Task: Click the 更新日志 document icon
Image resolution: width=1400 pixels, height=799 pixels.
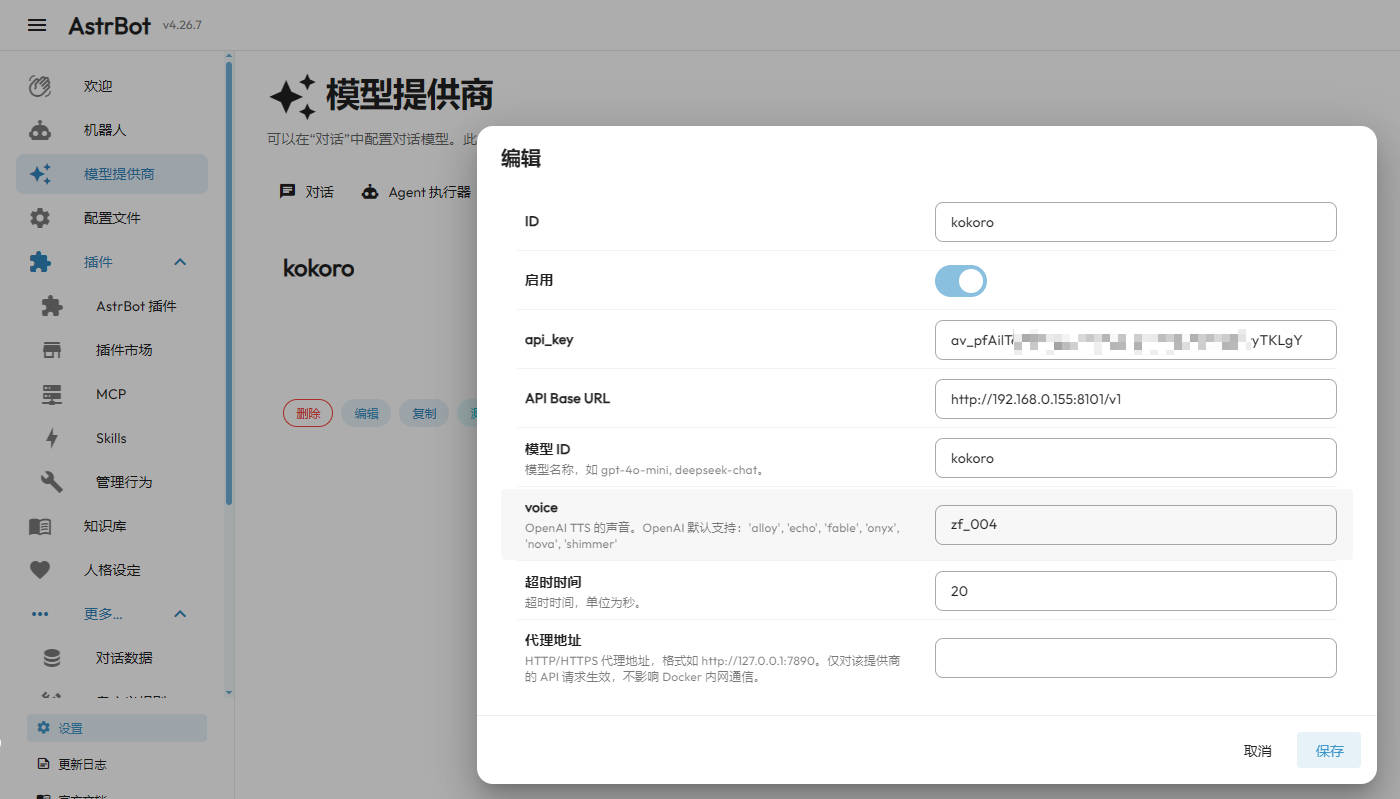Action: [43, 764]
